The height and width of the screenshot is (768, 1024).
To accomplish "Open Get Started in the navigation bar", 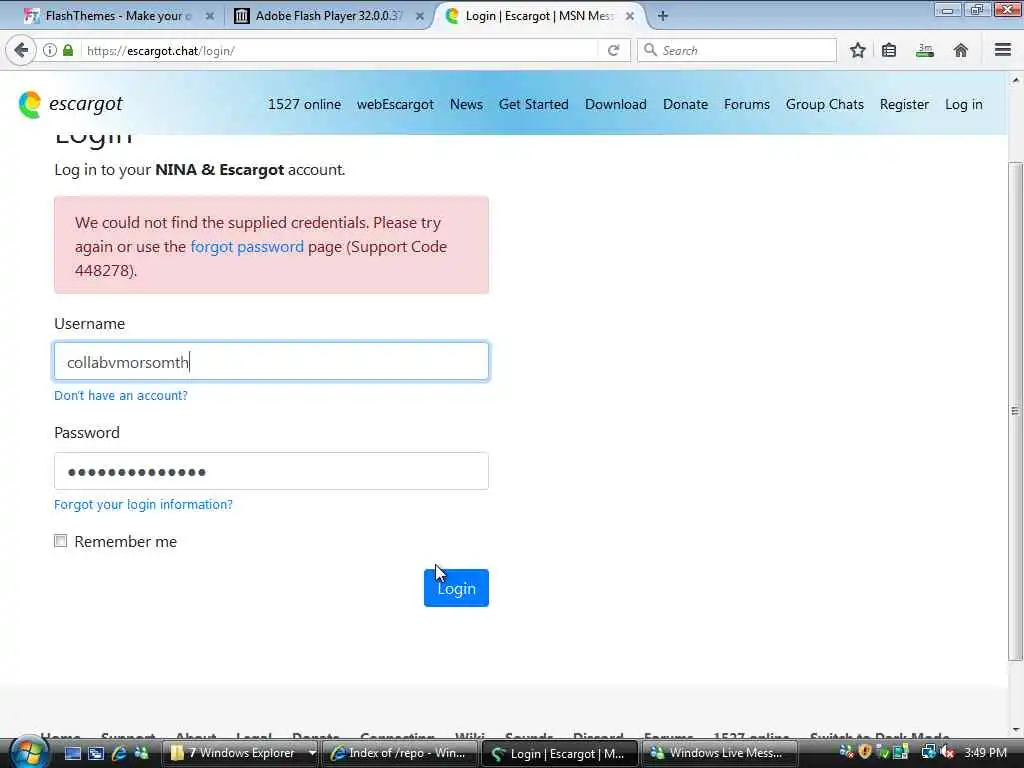I will click(x=534, y=104).
